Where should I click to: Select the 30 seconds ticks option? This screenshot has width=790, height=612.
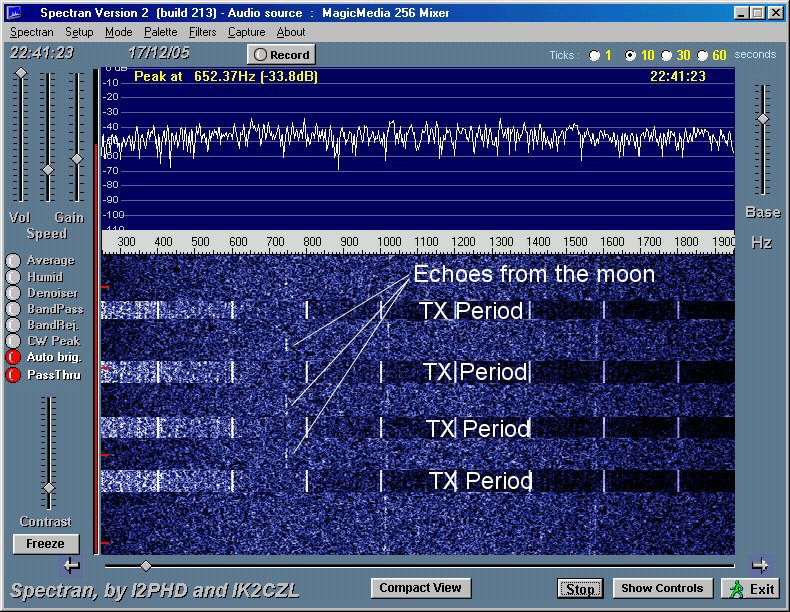click(x=666, y=56)
